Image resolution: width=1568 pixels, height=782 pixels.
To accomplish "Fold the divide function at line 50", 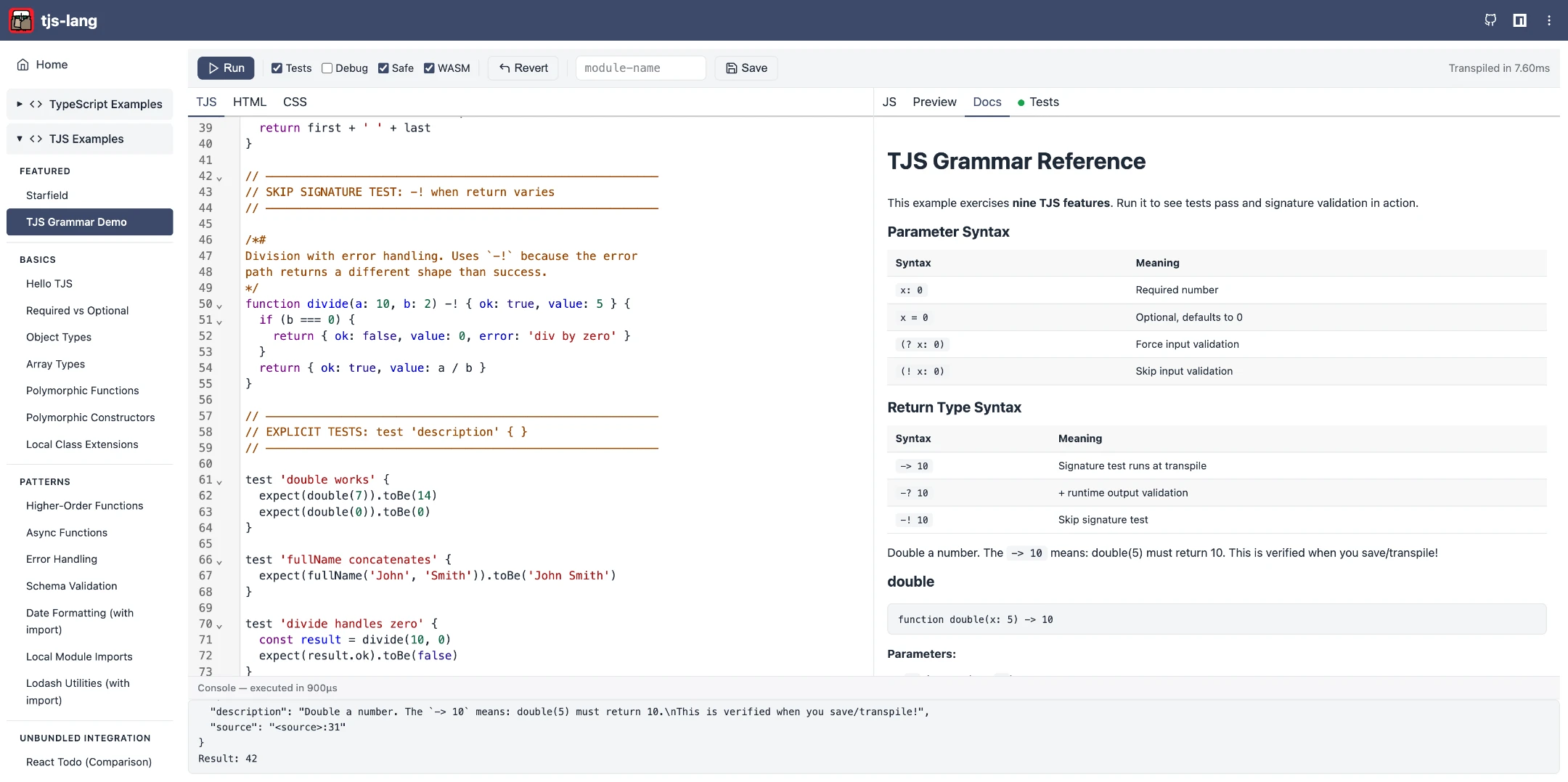I will click(x=219, y=306).
